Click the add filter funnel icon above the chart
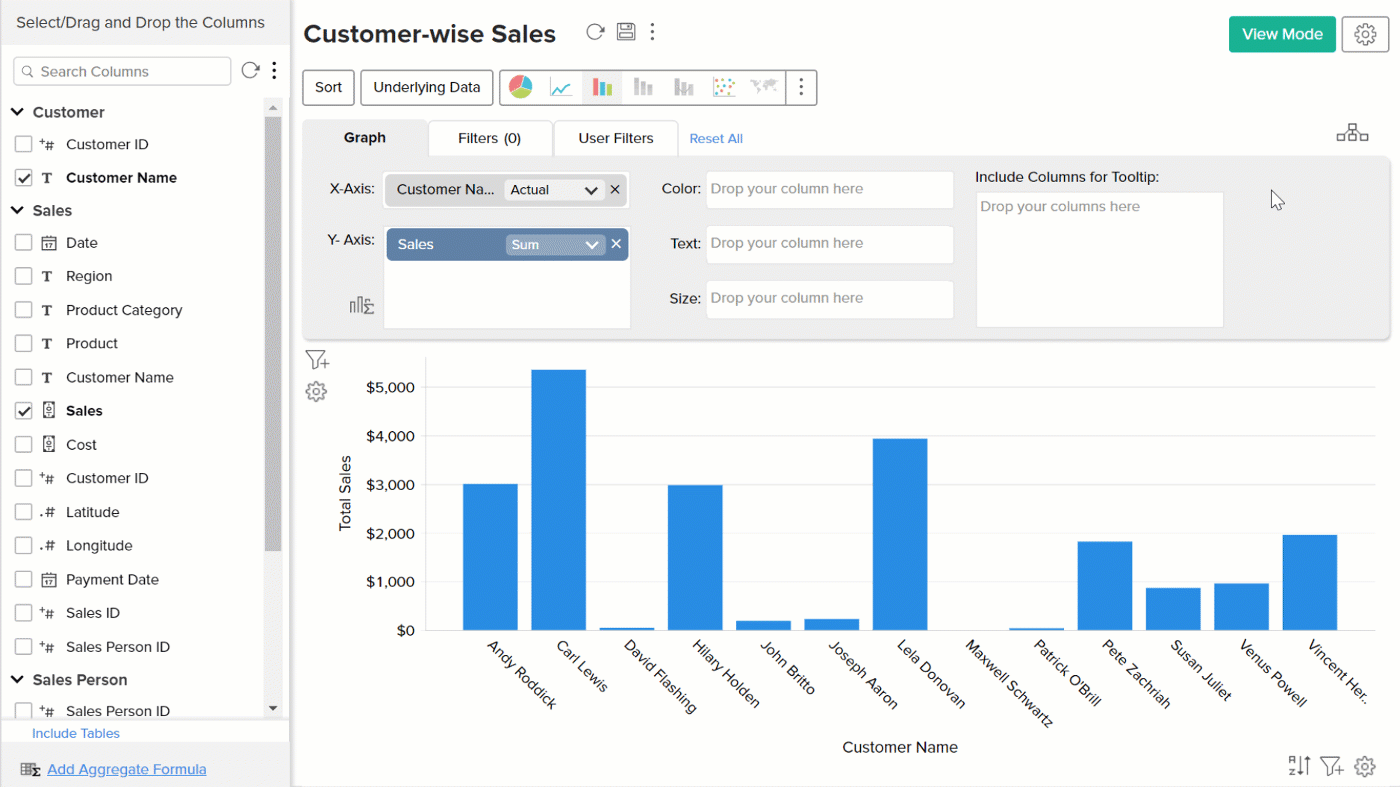This screenshot has width=1400, height=787. coord(317,360)
